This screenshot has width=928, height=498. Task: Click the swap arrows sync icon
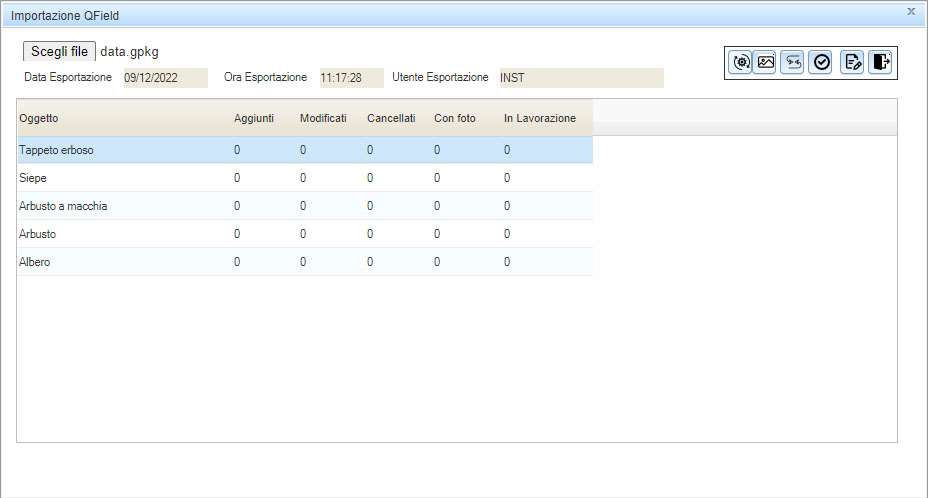[x=793, y=62]
